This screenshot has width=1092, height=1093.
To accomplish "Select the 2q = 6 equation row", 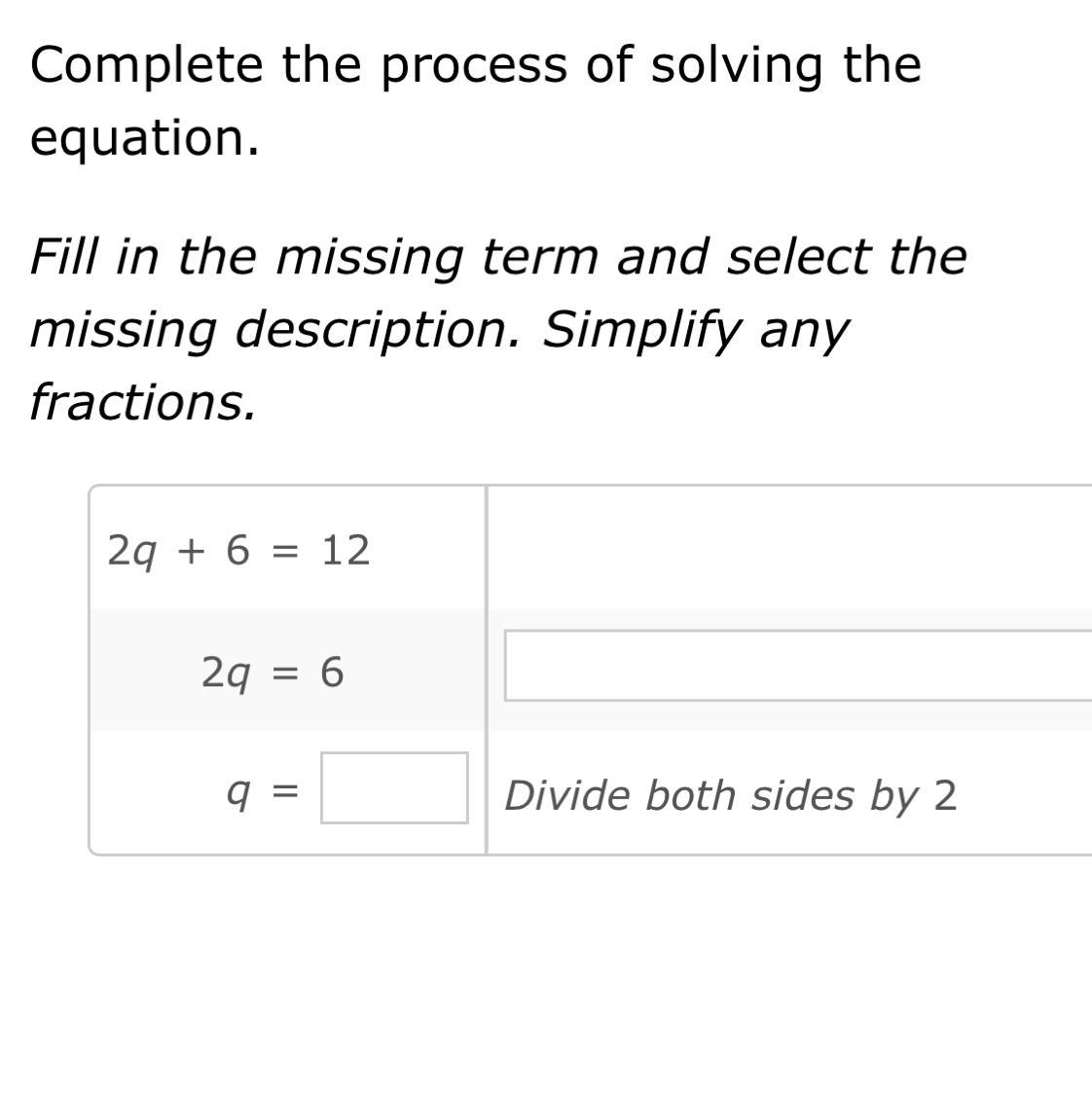I will click(x=273, y=673).
